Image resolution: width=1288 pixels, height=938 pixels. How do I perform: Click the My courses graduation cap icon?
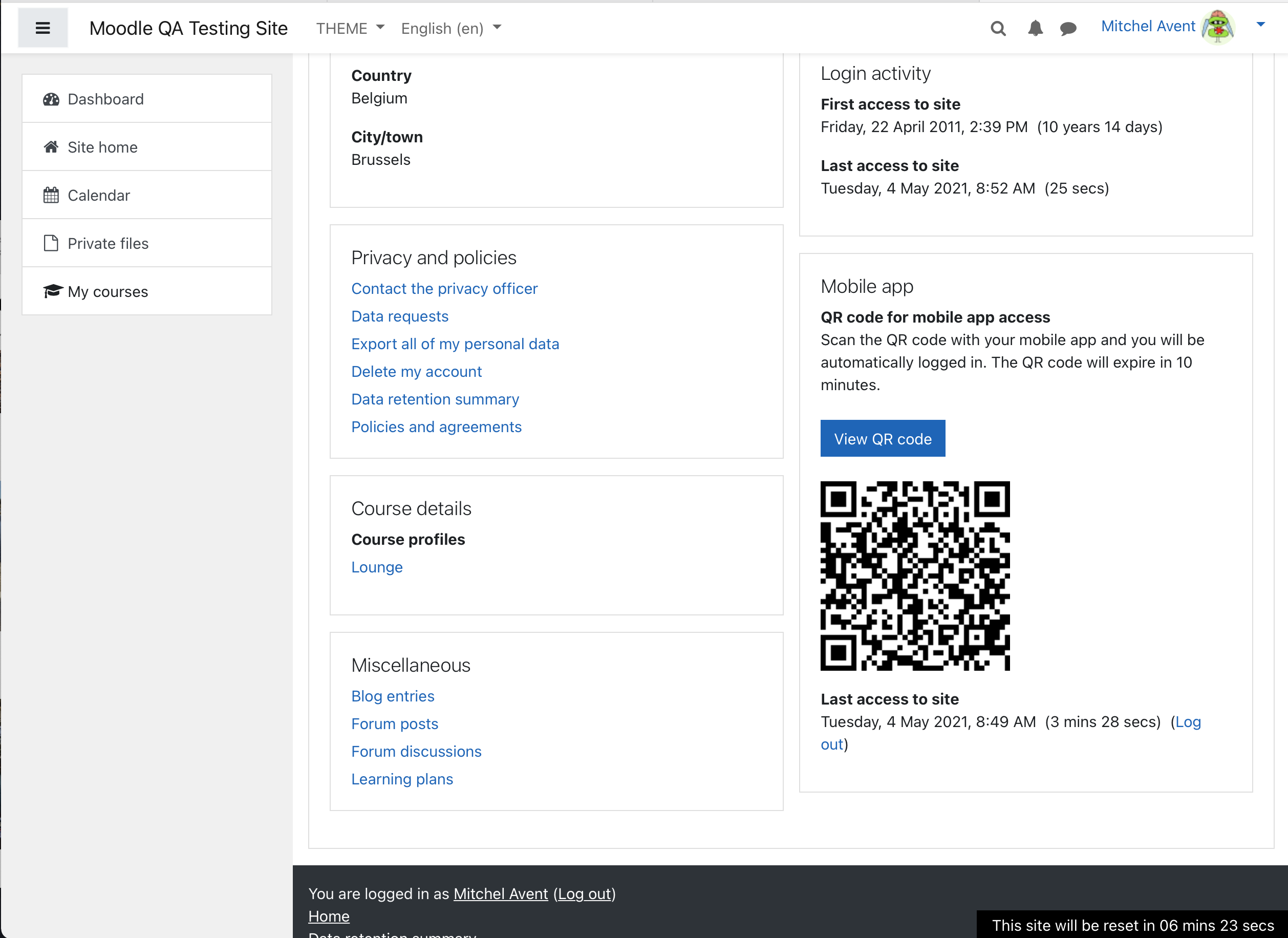point(52,291)
